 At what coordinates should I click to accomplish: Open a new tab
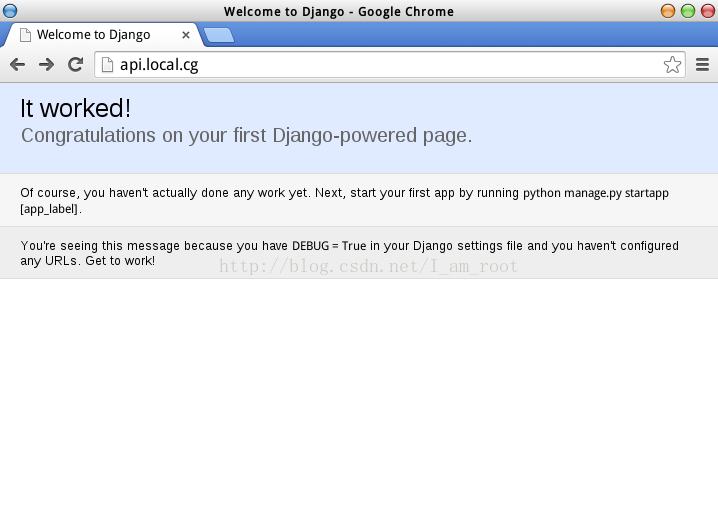tap(218, 35)
